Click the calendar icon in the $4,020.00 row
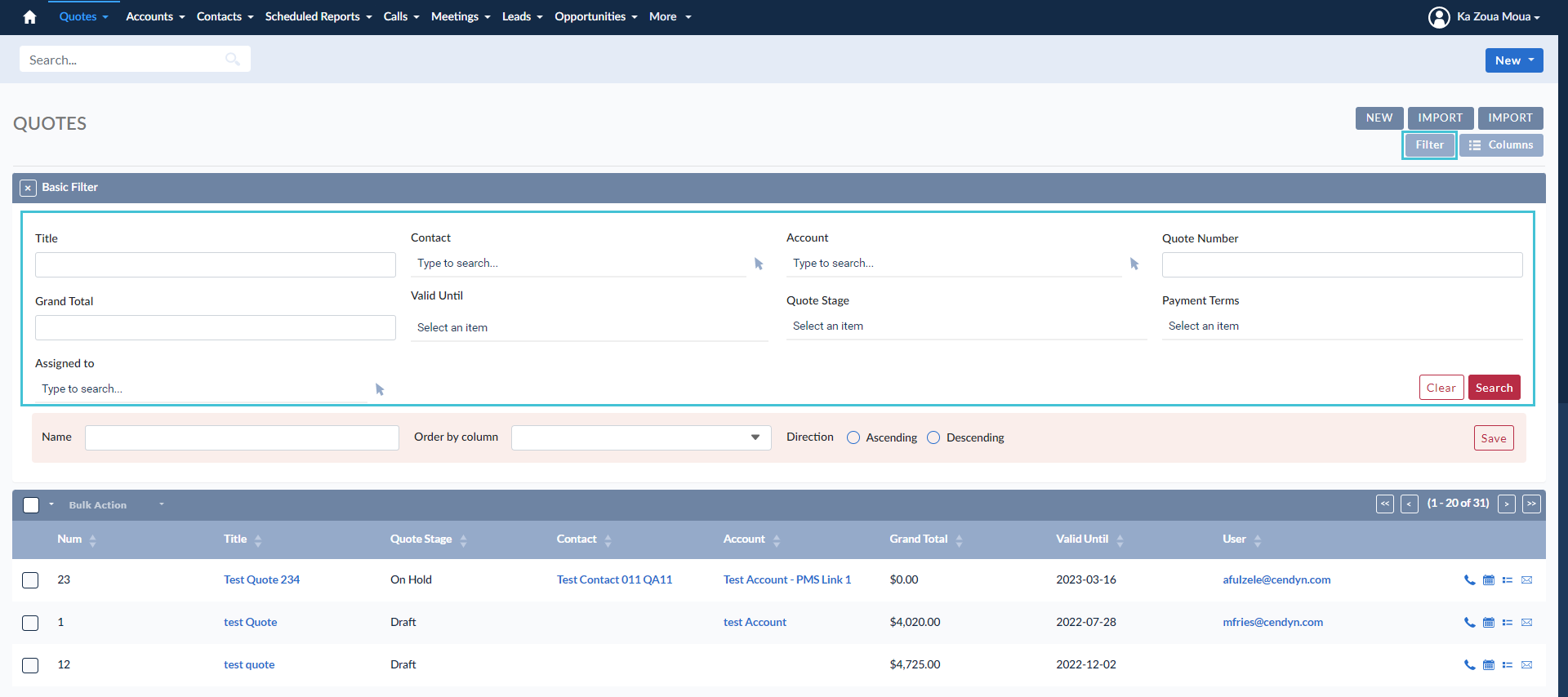This screenshot has height=697, width=1568. pos(1489,623)
